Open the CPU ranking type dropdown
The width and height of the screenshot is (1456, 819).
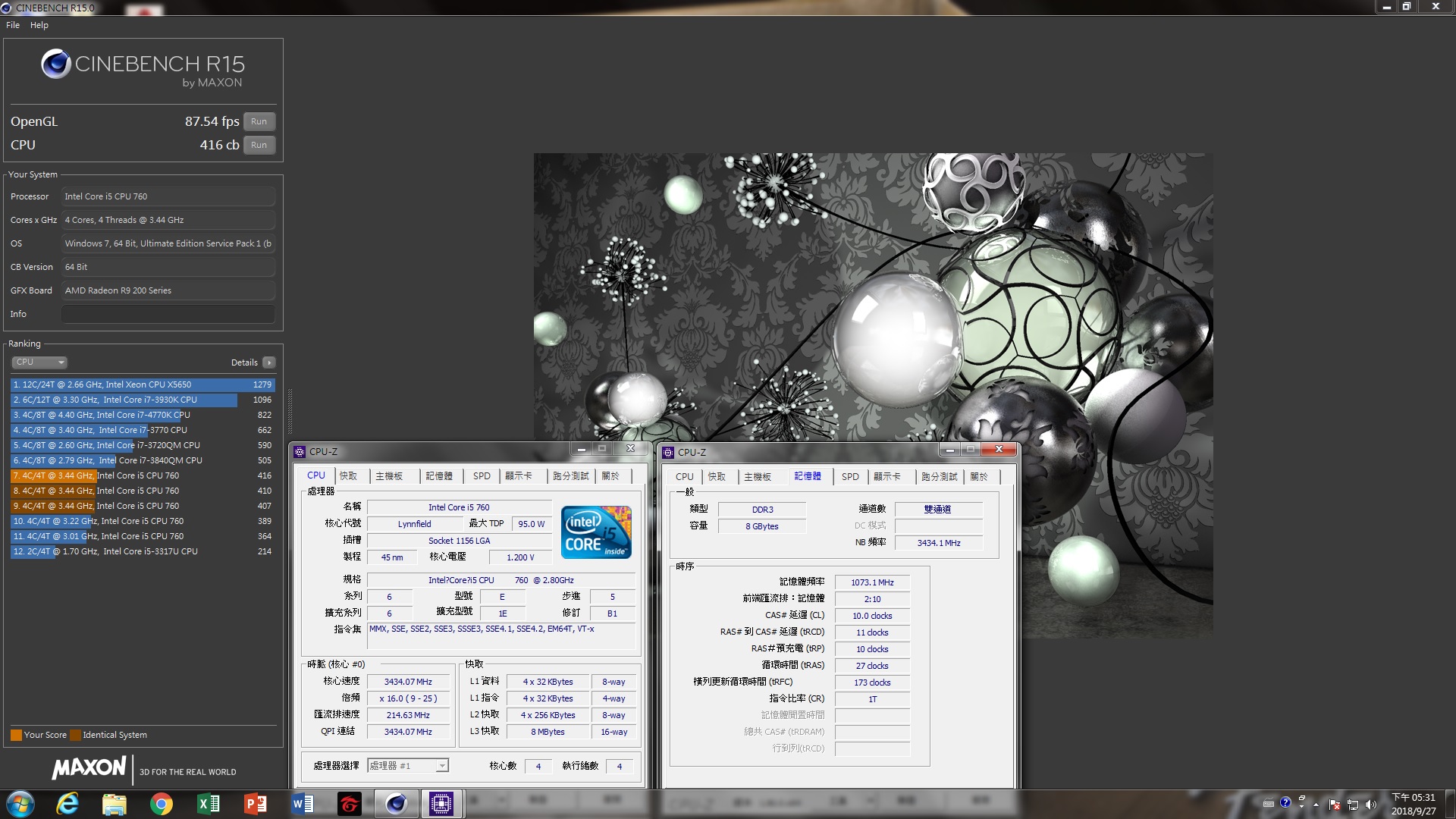click(39, 362)
